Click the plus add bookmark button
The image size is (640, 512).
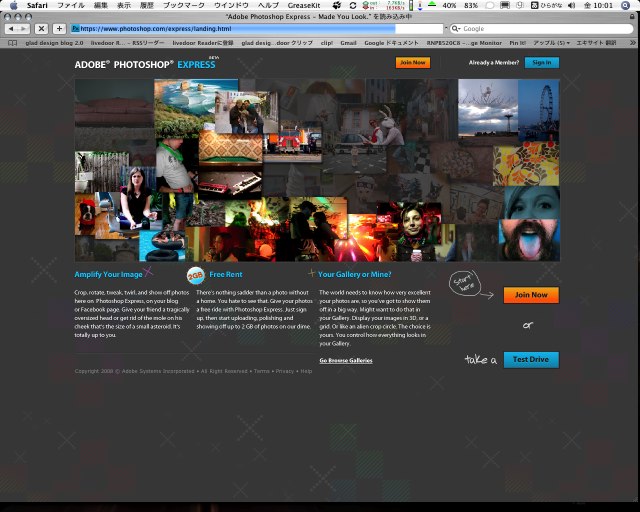pyautogui.click(x=58, y=29)
